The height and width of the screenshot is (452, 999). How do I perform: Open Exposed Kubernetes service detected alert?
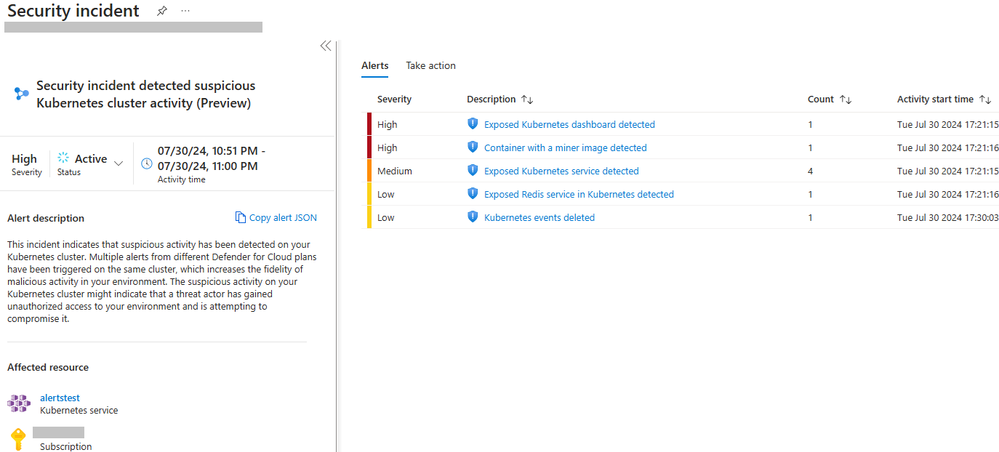[x=561, y=171]
